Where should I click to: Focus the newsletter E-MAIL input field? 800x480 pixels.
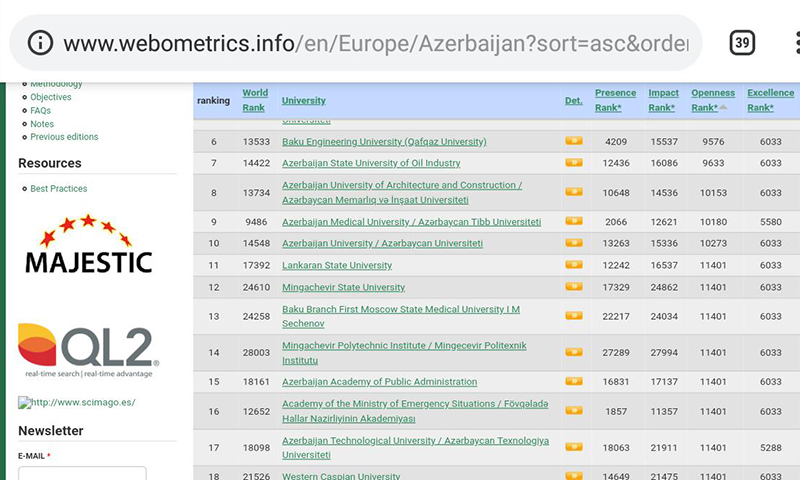[x=82, y=473]
